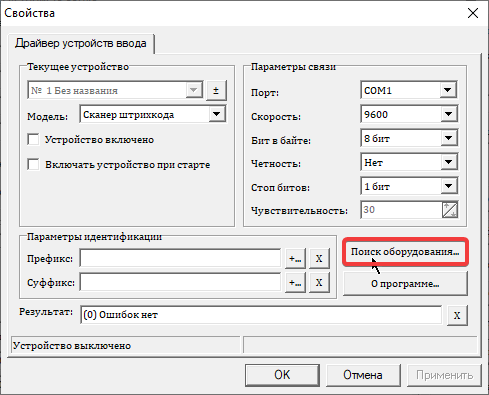Image resolution: width=489 pixels, height=395 pixels.
Task: Clear the Результат field with its X button
Action: 457,315
